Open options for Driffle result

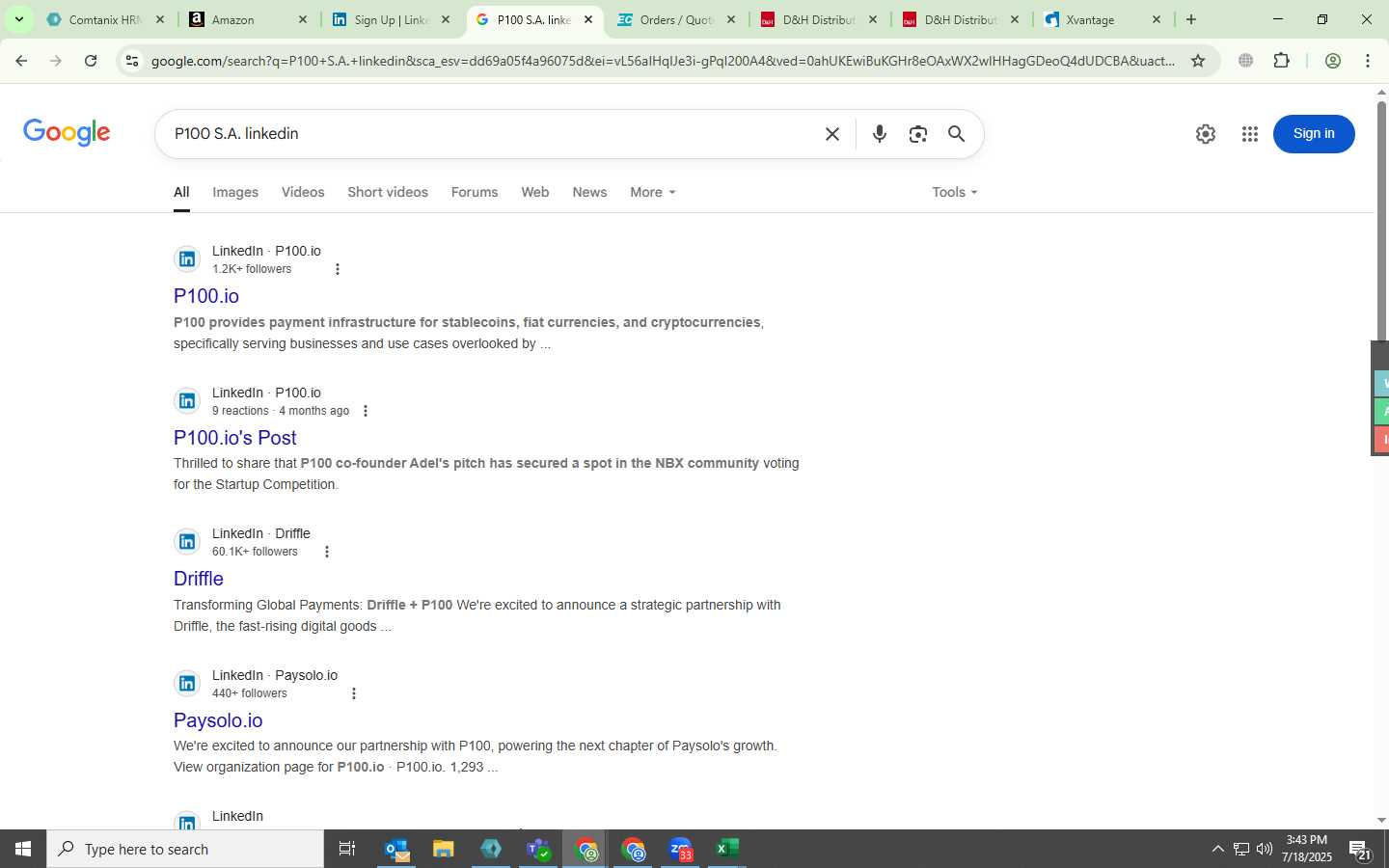click(x=326, y=552)
